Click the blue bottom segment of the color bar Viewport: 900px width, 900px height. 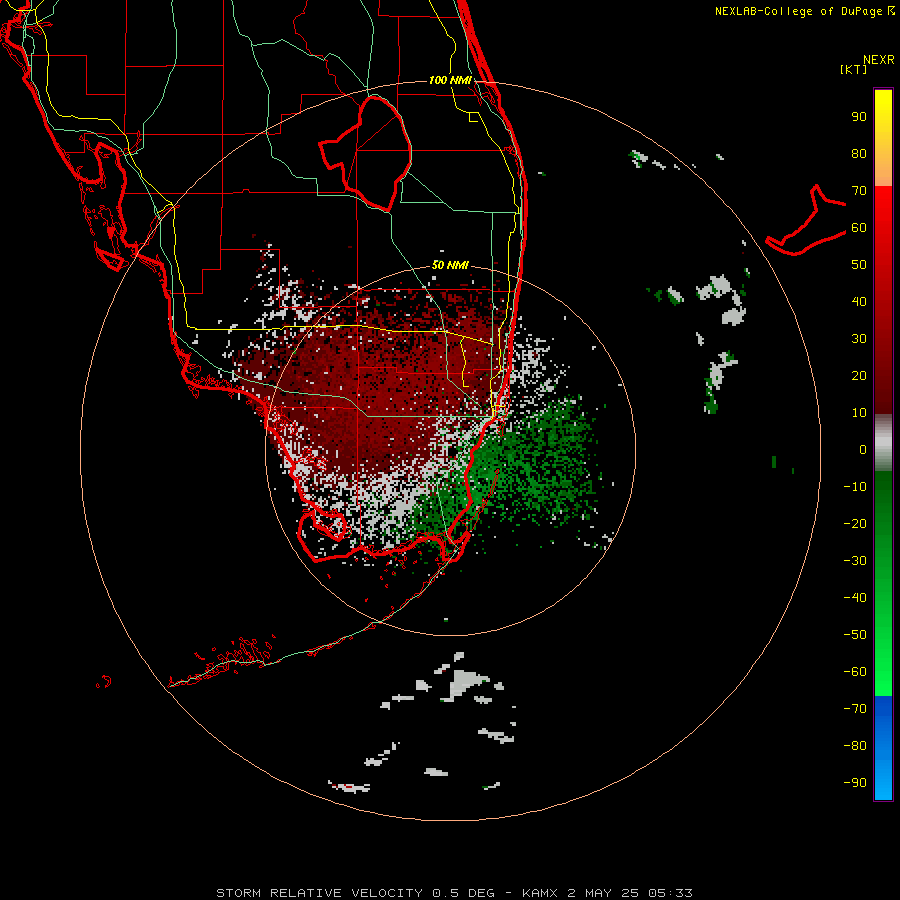point(883,747)
